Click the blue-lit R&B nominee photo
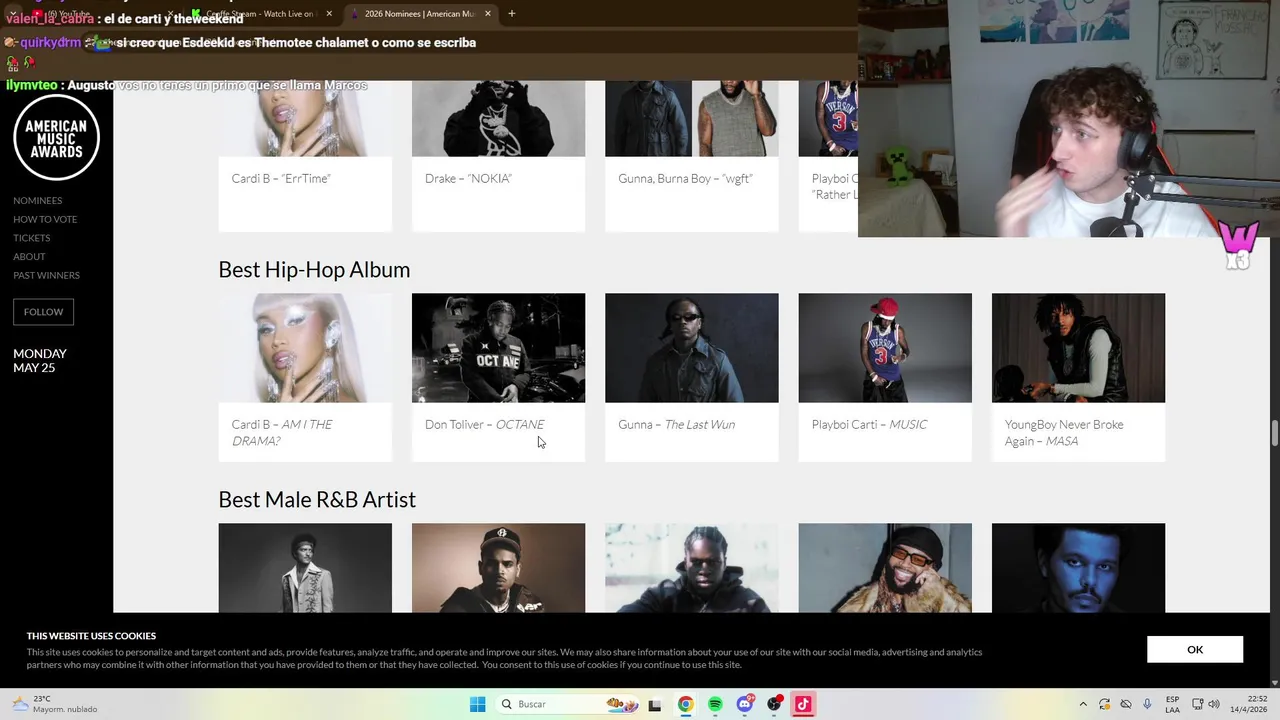Viewport: 1280px width, 720px height. (x=1078, y=568)
